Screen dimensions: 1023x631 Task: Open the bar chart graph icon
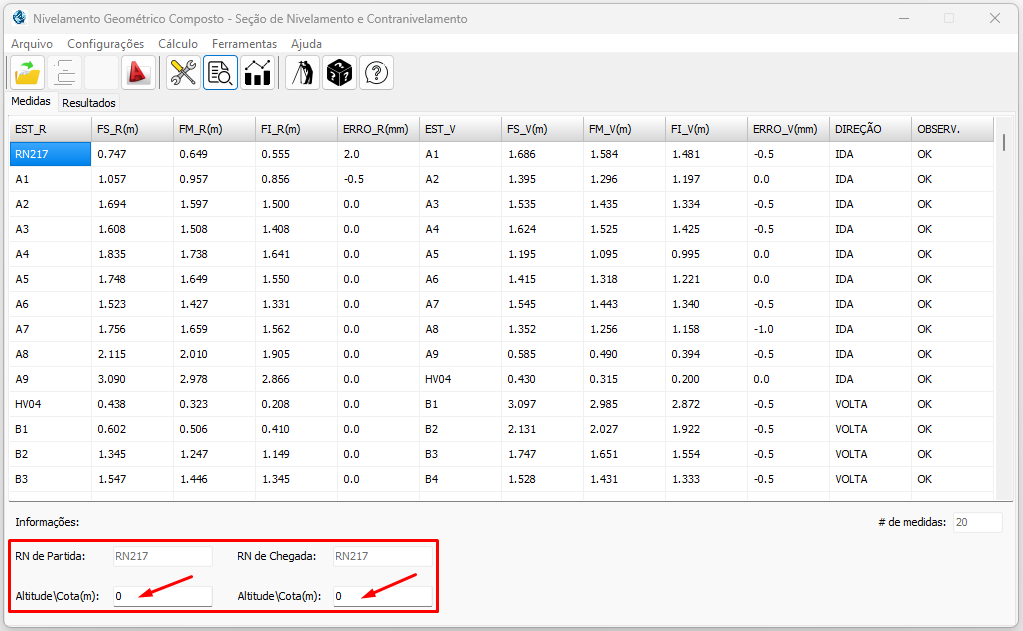258,73
